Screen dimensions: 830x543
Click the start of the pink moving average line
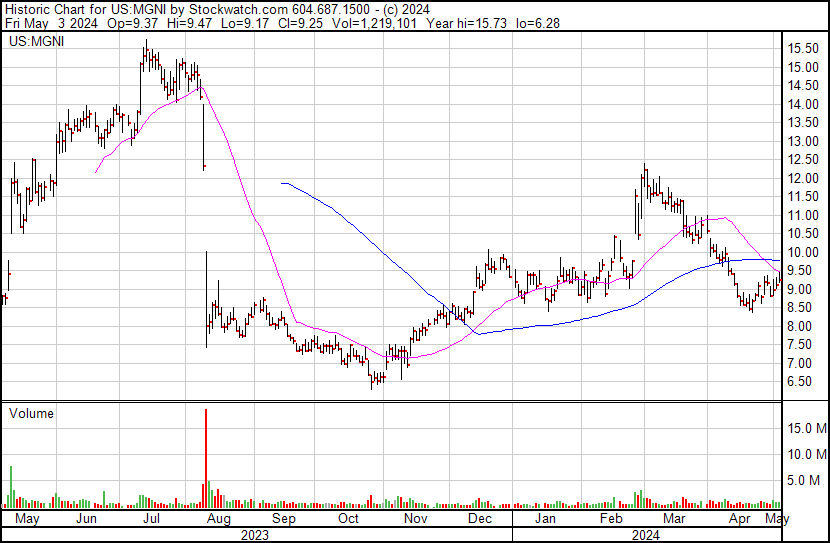tap(96, 172)
